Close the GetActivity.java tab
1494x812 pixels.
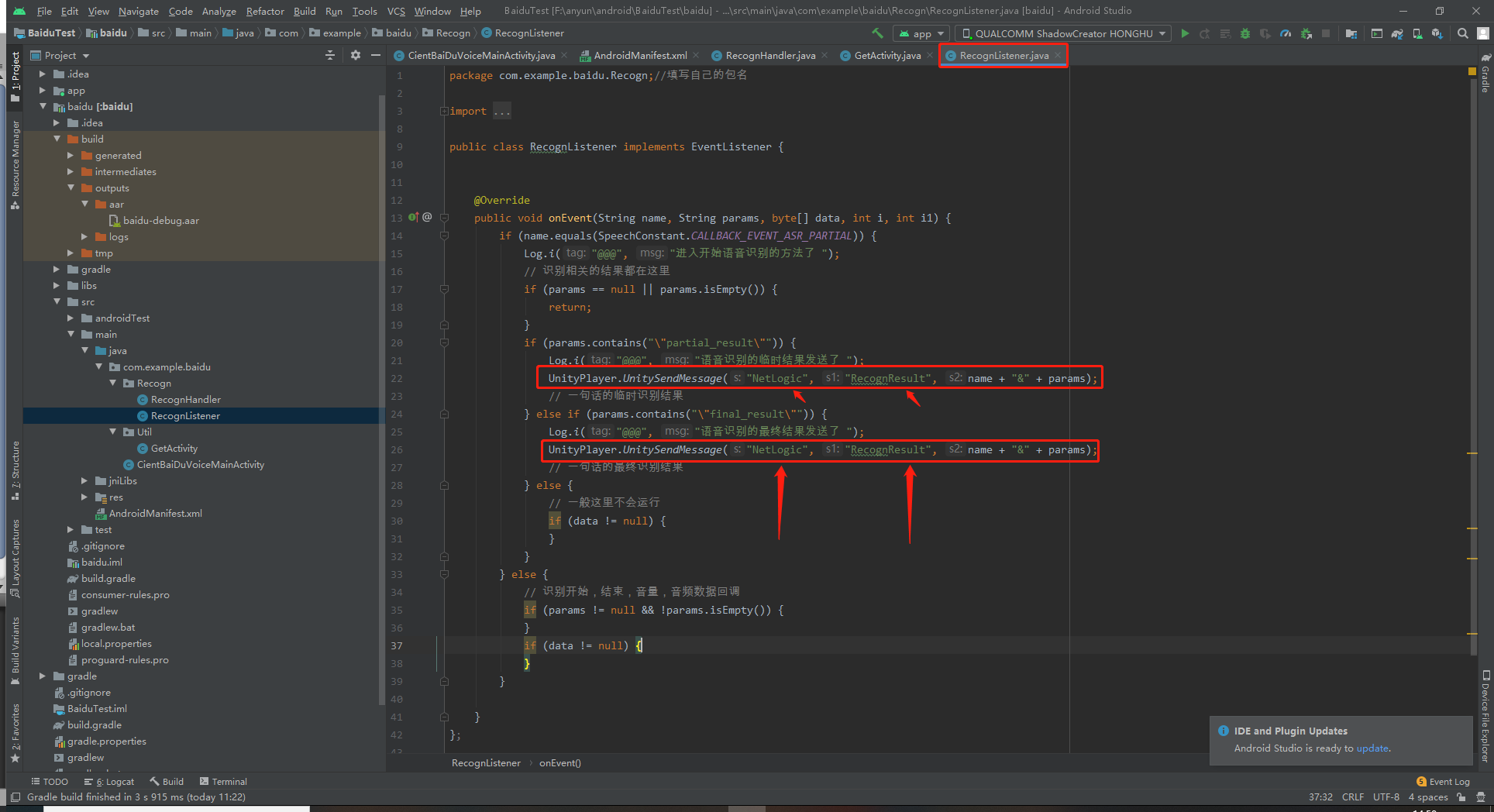(x=929, y=55)
